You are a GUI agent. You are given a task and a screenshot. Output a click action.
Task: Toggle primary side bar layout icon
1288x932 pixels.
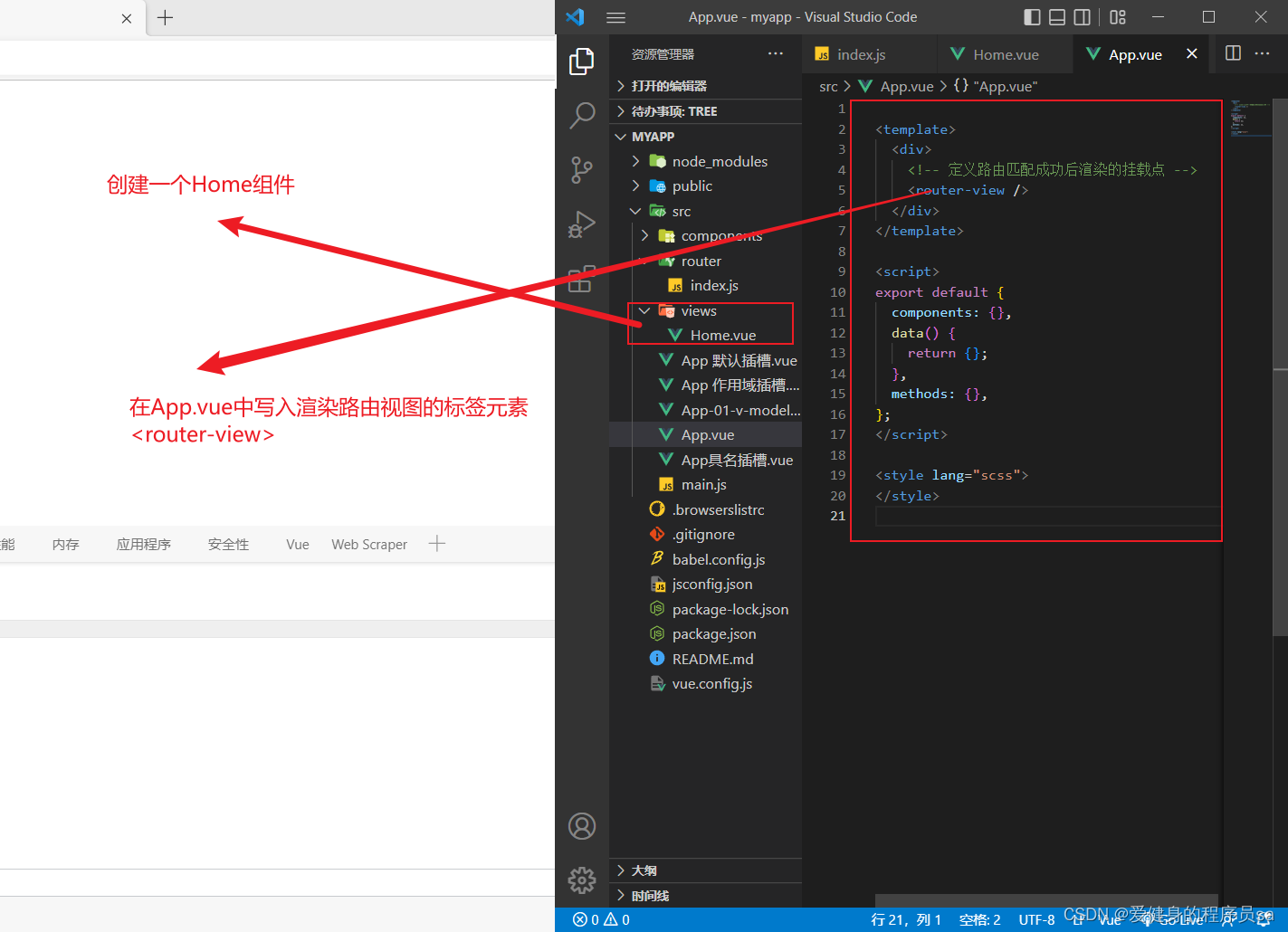1032,17
